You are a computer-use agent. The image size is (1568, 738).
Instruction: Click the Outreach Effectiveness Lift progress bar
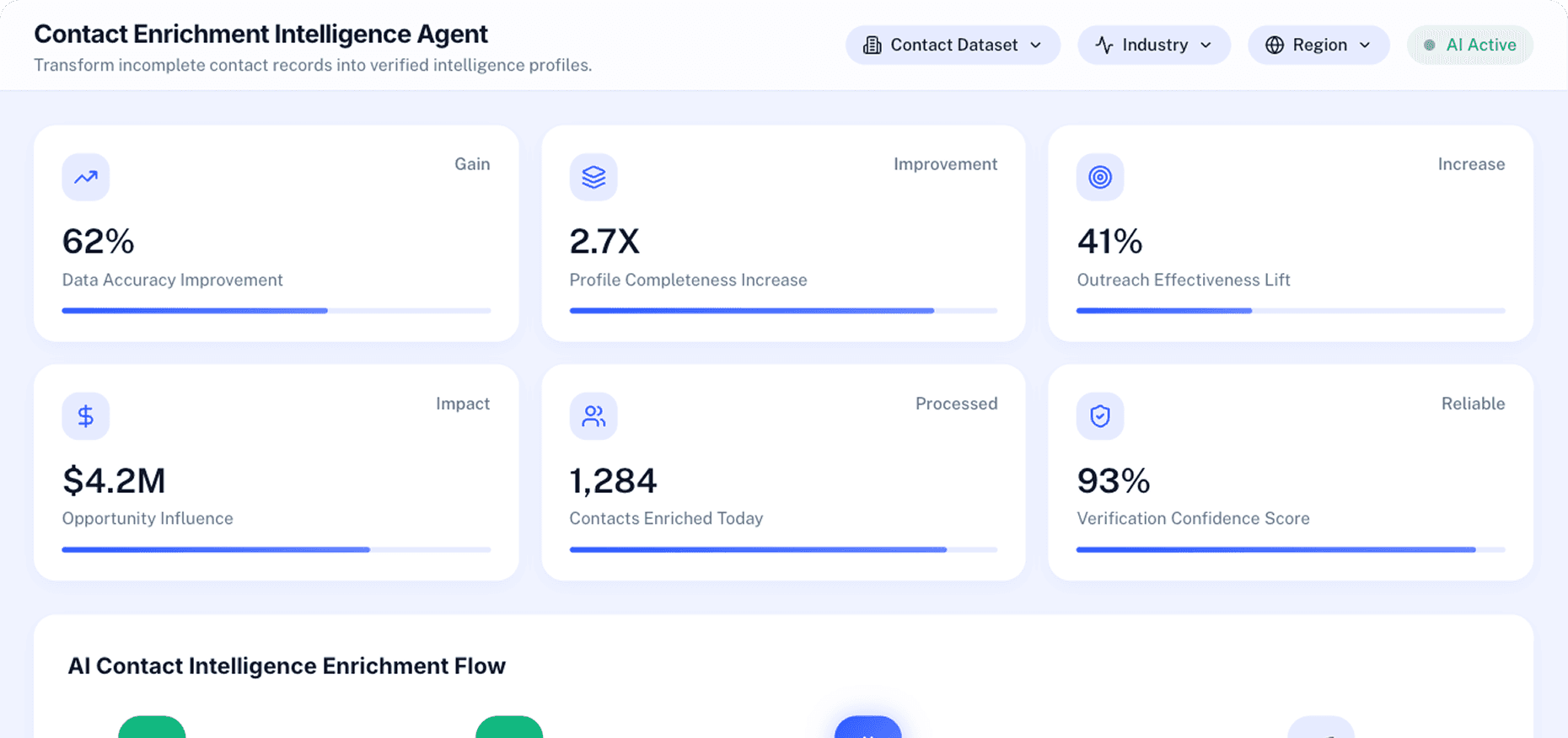[x=1291, y=311]
